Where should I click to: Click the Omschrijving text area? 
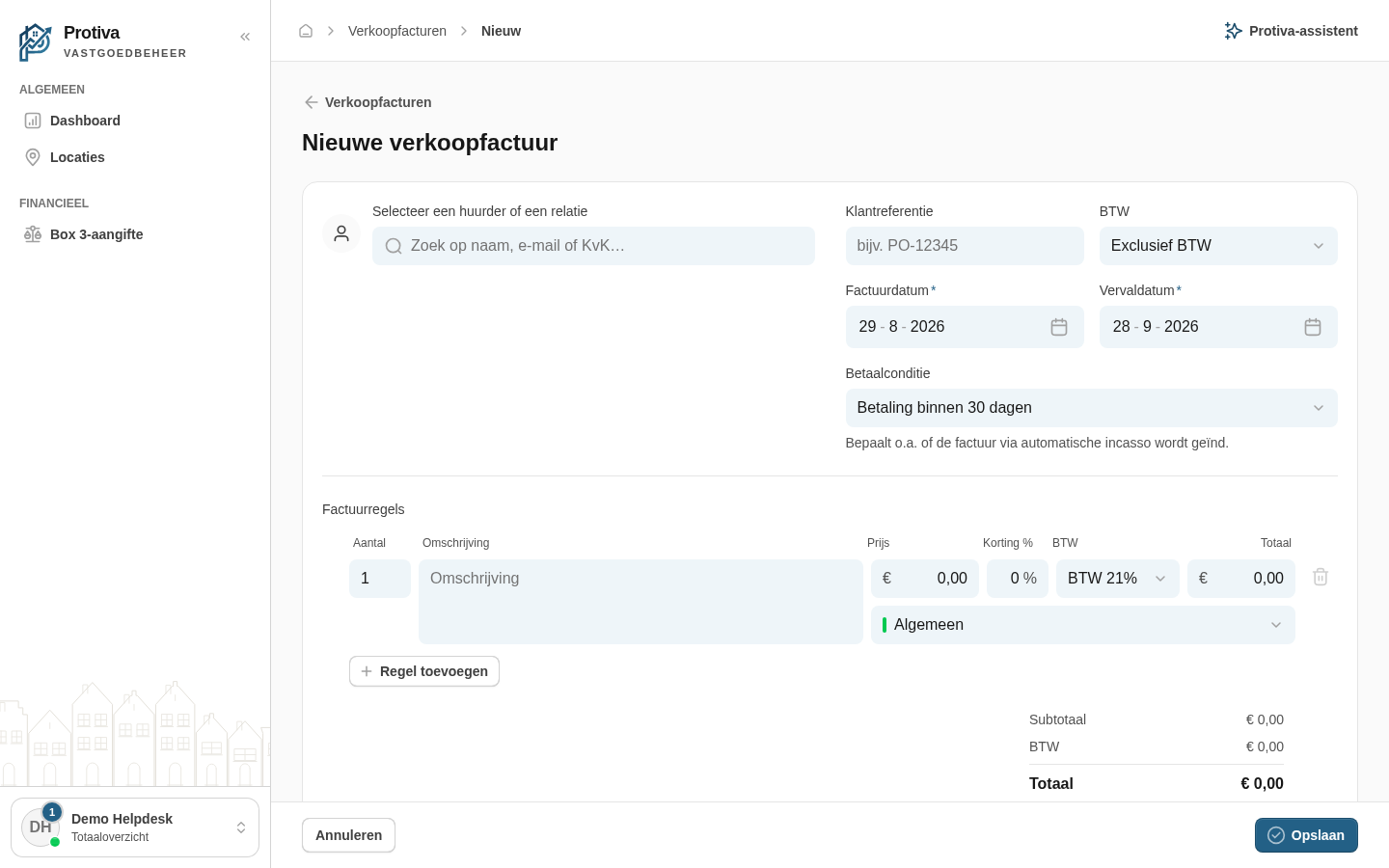click(640, 602)
